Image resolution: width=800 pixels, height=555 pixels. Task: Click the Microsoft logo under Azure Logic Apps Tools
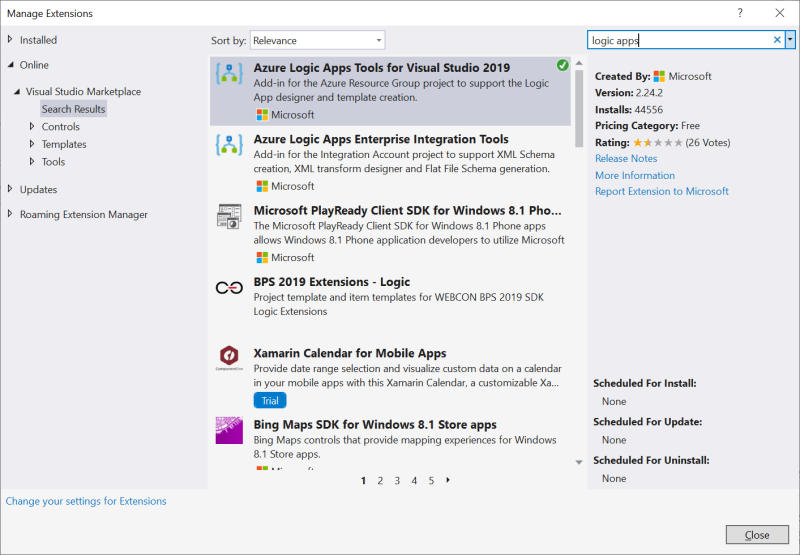(x=262, y=115)
